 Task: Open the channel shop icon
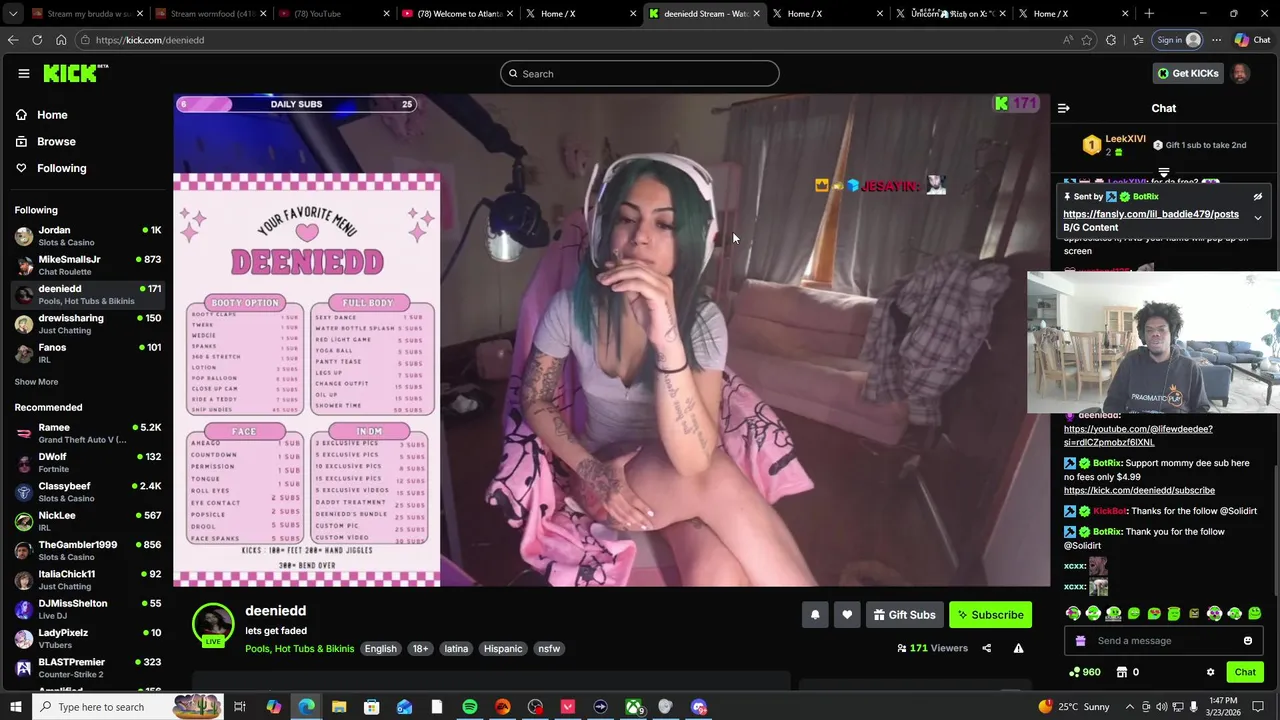click(x=1122, y=672)
